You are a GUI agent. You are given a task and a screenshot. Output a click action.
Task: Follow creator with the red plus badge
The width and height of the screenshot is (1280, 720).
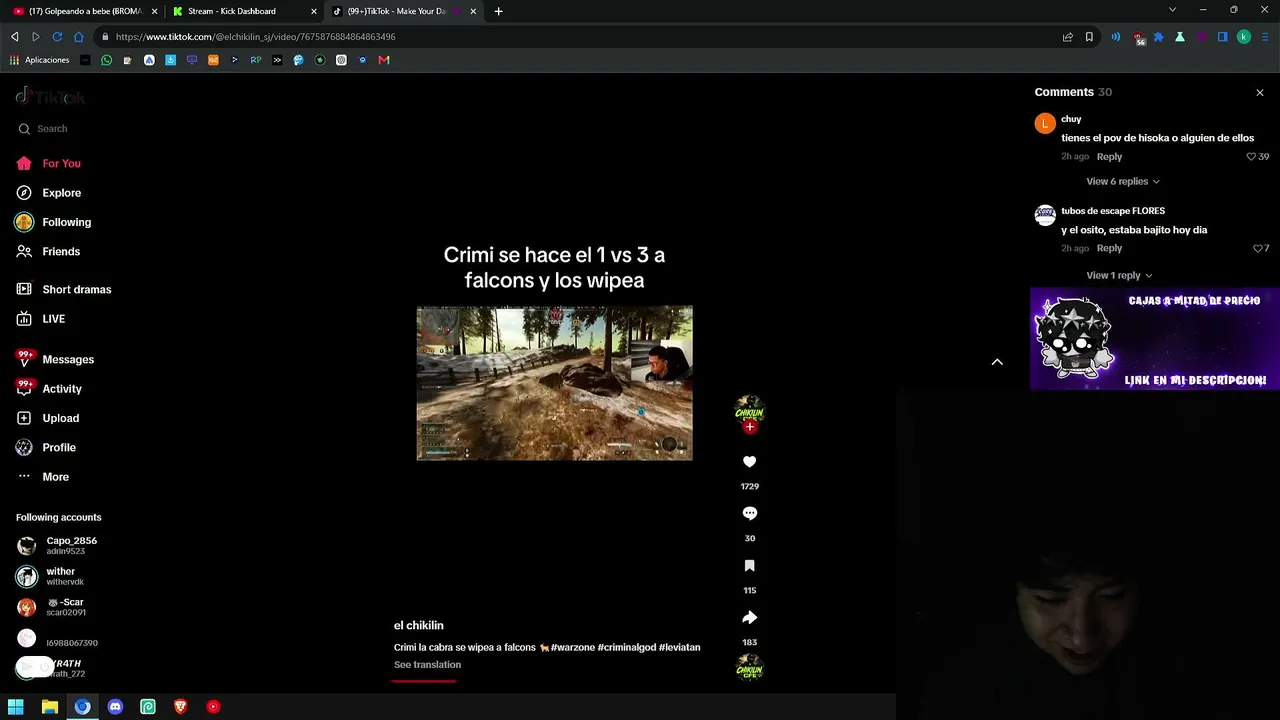click(750, 427)
